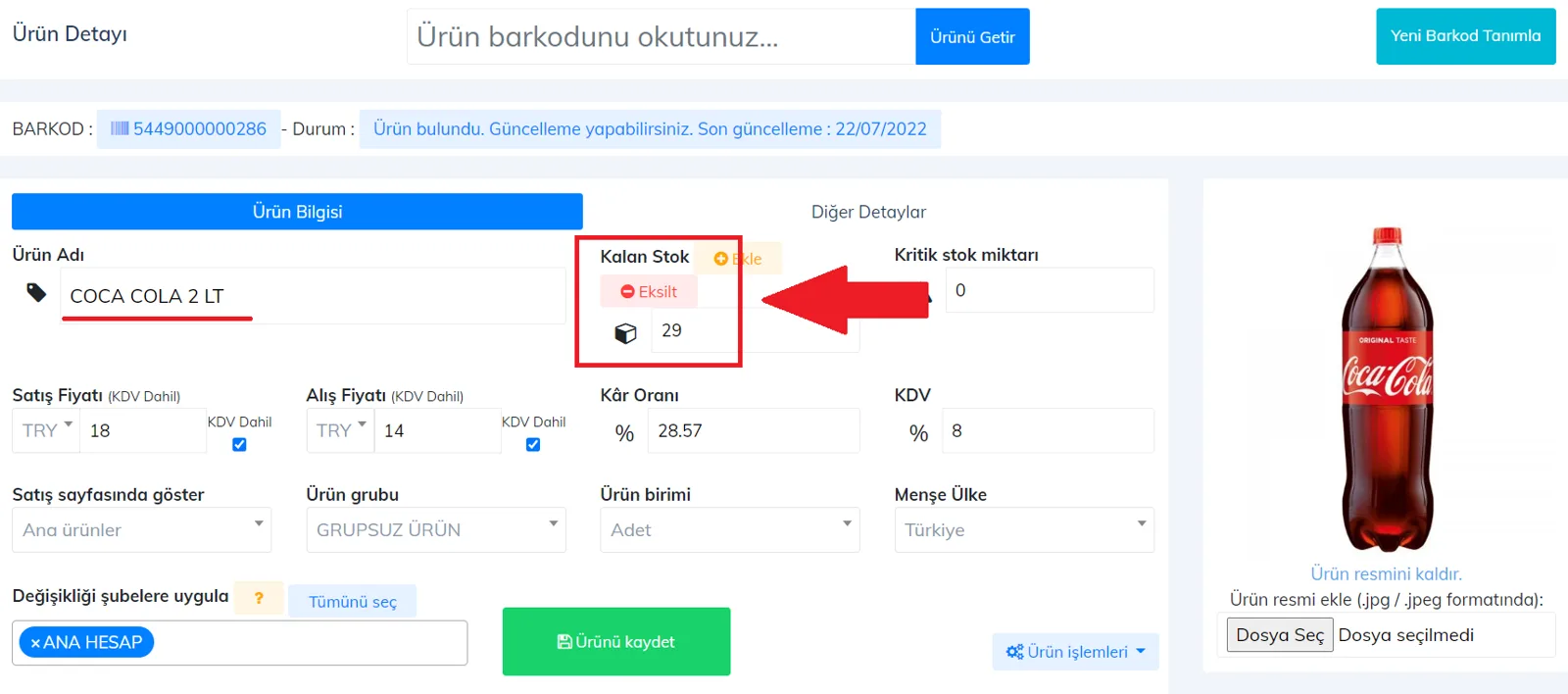Click Yeni Barkod Tanımla button

click(x=1465, y=36)
